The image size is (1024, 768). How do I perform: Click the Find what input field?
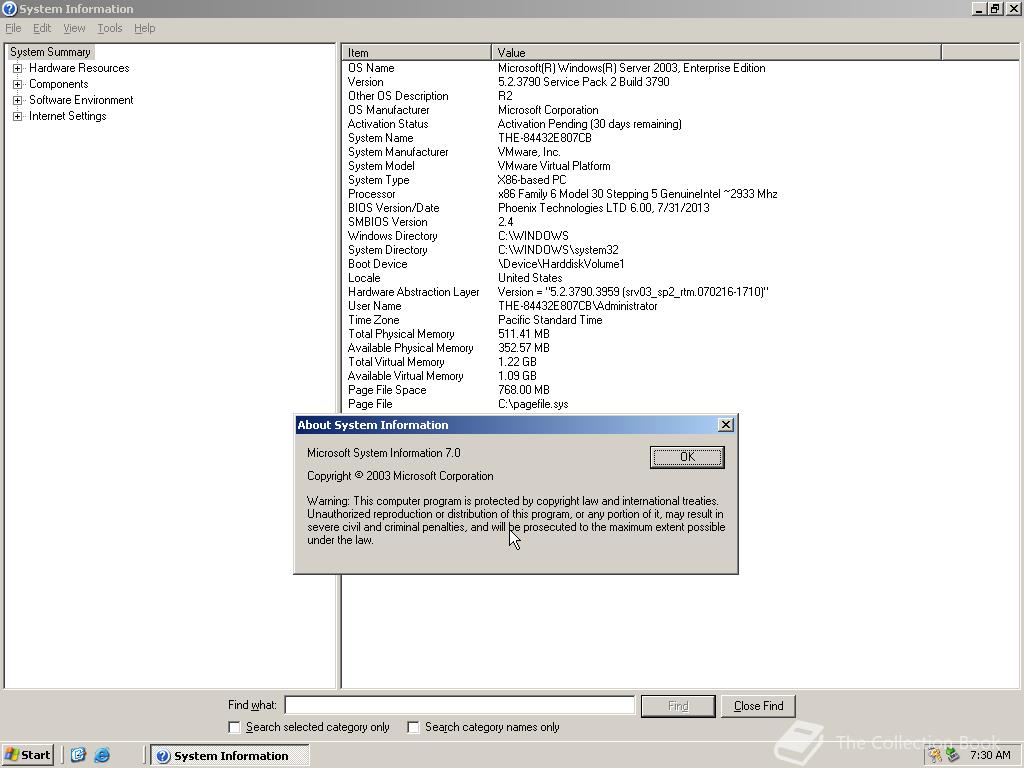point(460,705)
